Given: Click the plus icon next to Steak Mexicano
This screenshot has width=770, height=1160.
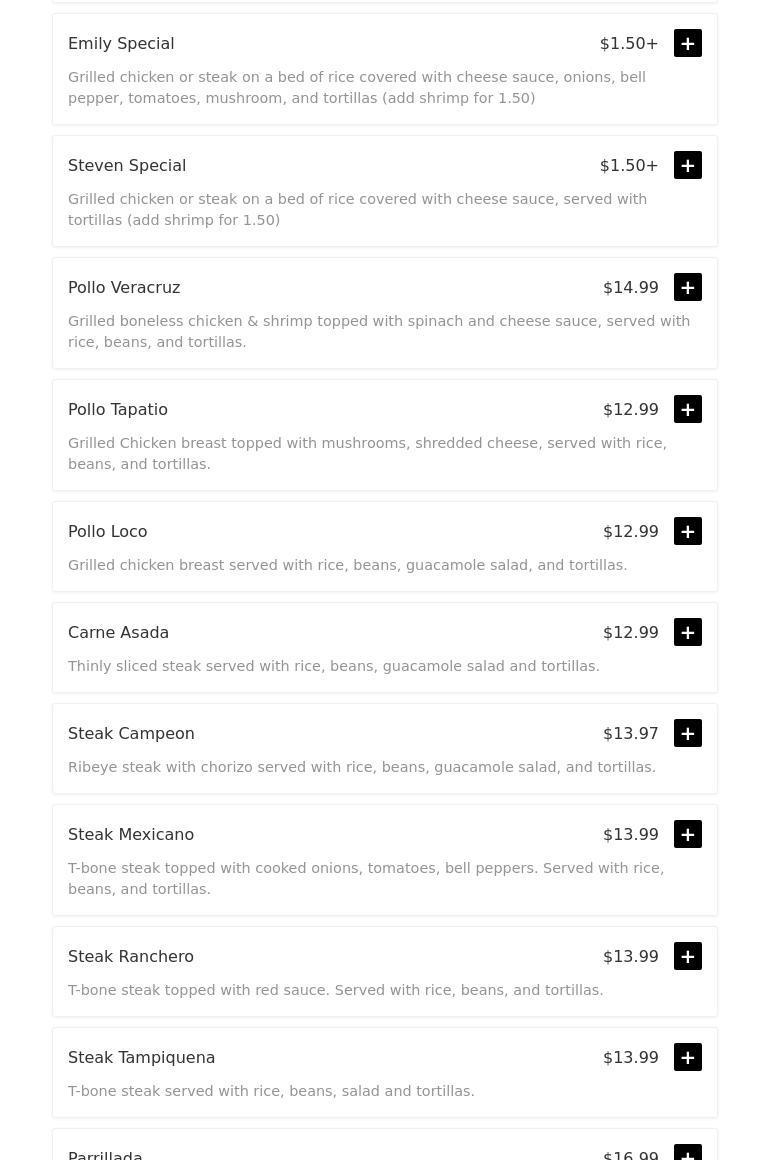Looking at the screenshot, I should 688,834.
